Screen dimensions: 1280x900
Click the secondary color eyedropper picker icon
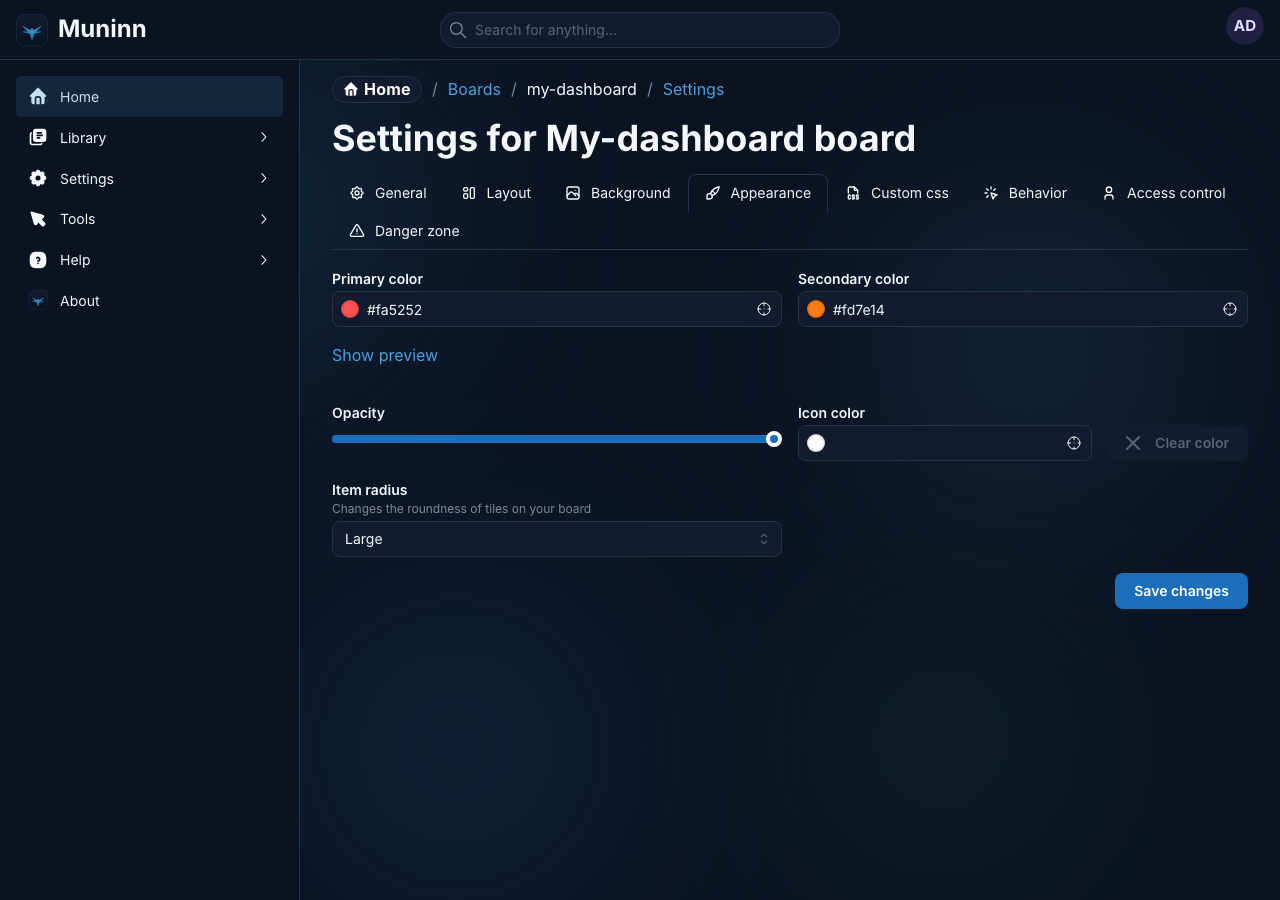click(x=1230, y=309)
